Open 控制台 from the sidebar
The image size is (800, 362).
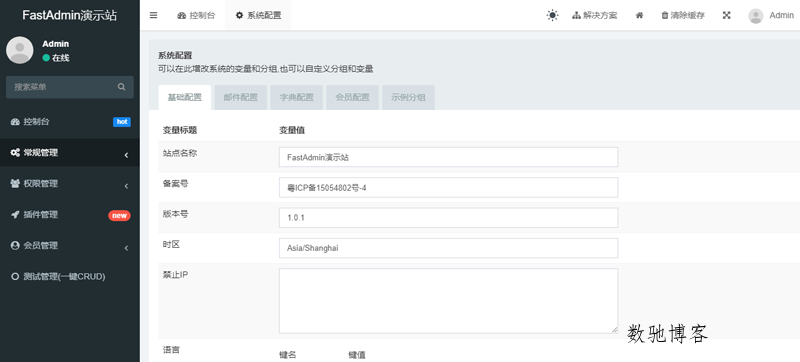(x=70, y=122)
